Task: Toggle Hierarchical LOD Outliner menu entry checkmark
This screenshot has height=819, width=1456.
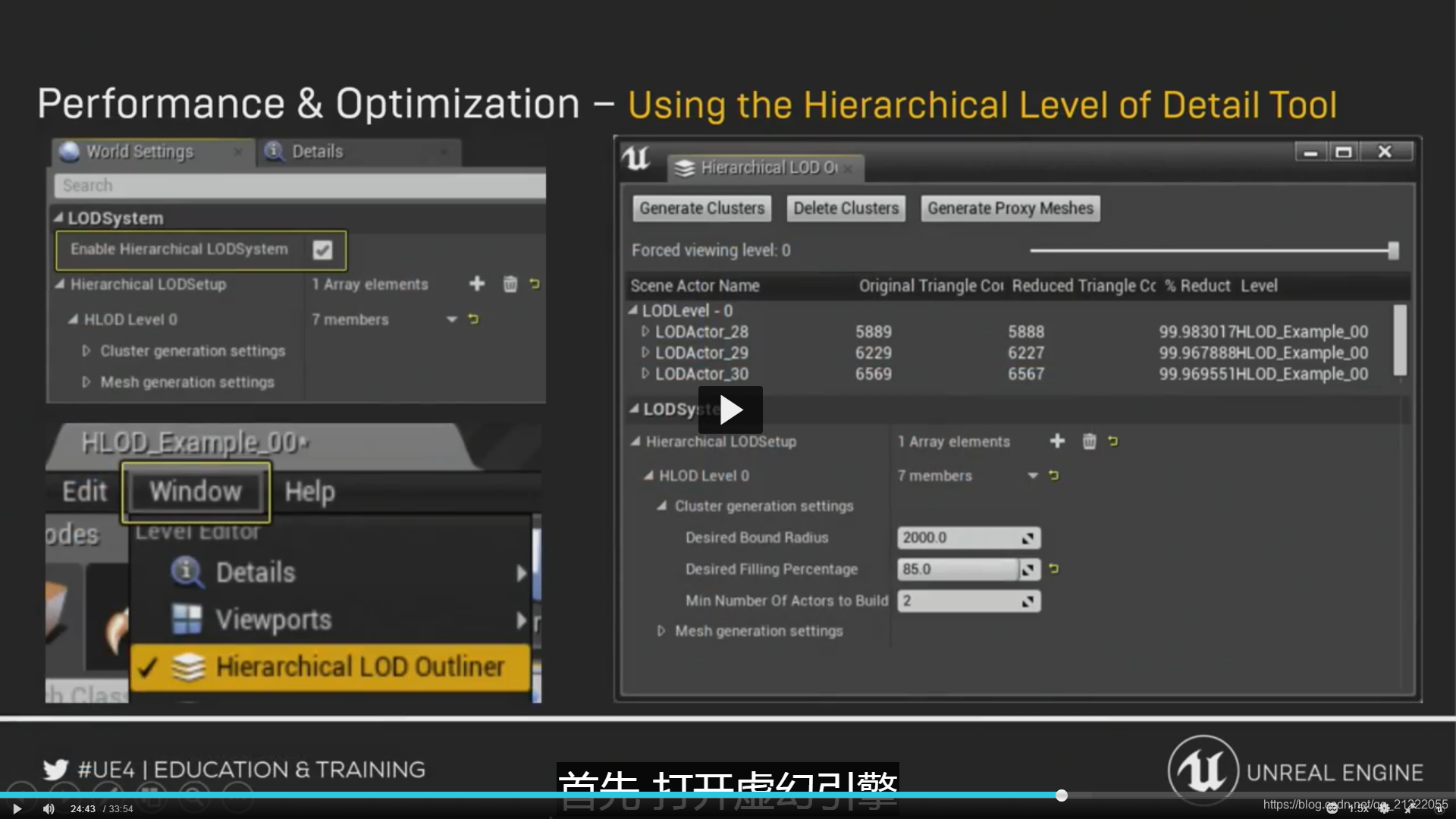Action: click(147, 667)
